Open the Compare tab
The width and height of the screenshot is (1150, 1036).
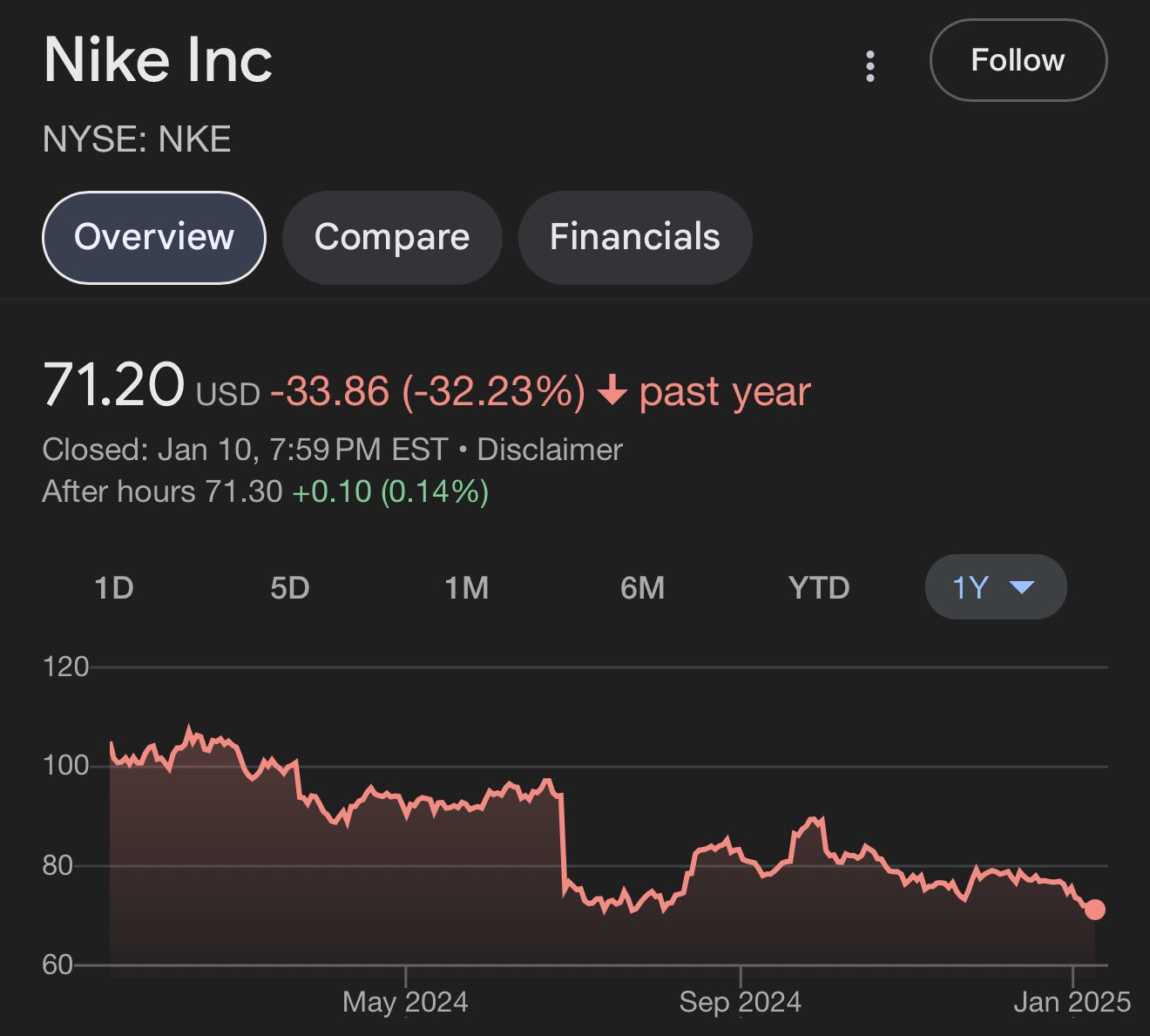pyautogui.click(x=392, y=237)
